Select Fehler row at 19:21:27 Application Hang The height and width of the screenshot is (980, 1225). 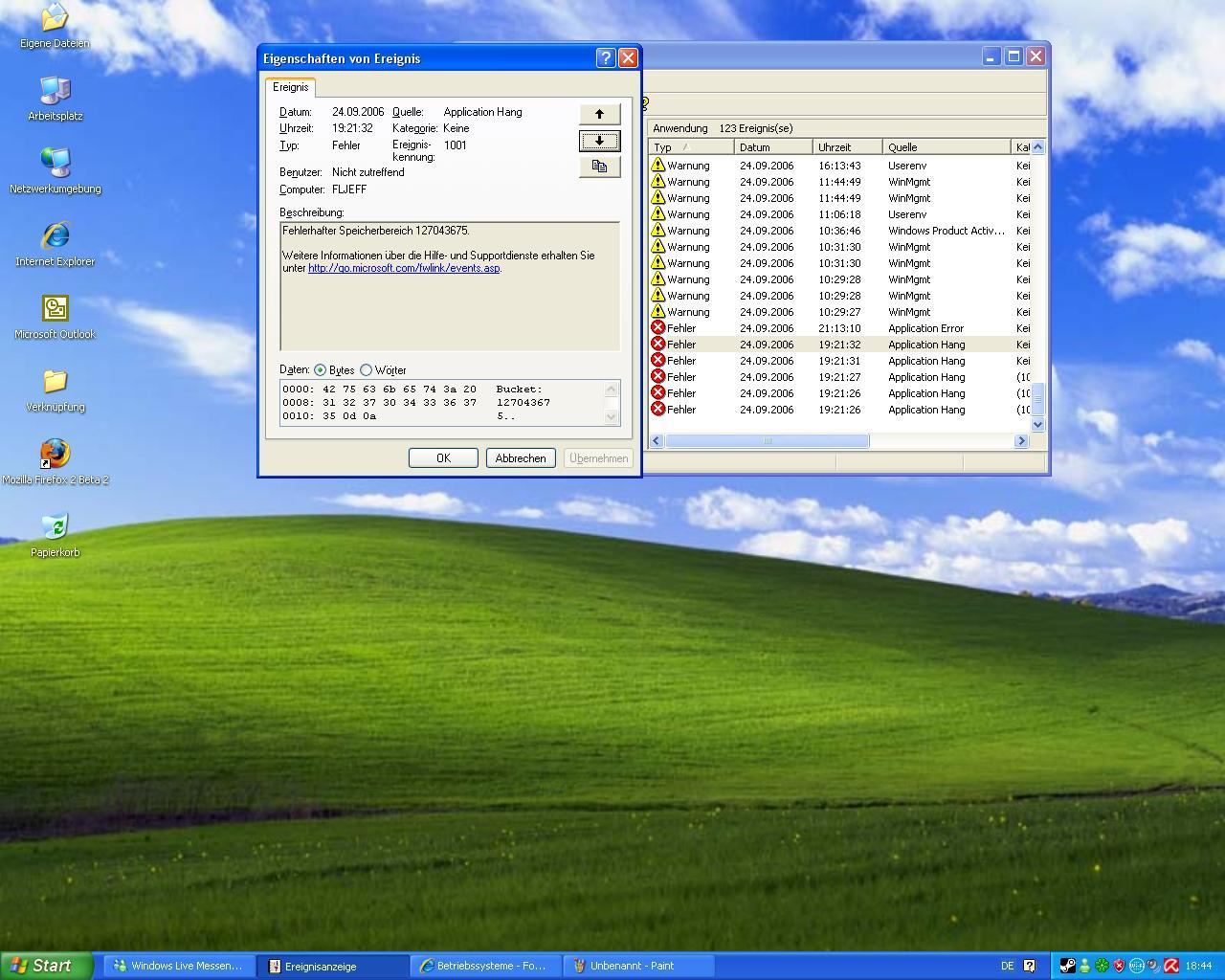coord(840,377)
